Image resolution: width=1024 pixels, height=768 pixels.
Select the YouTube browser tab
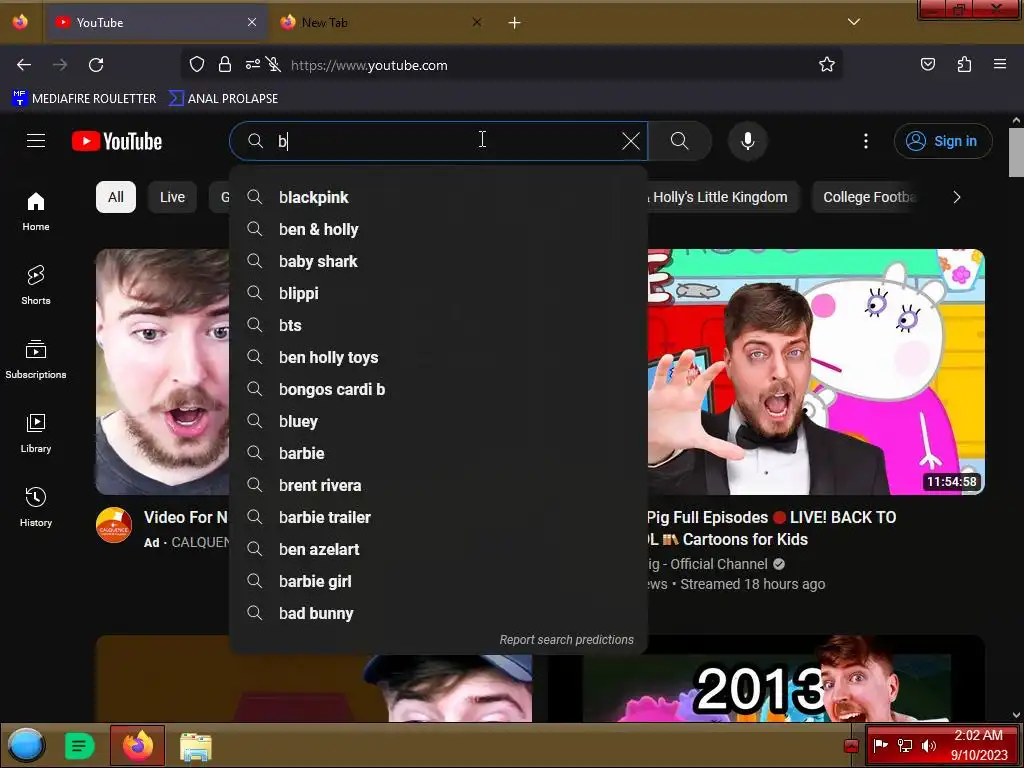(157, 23)
